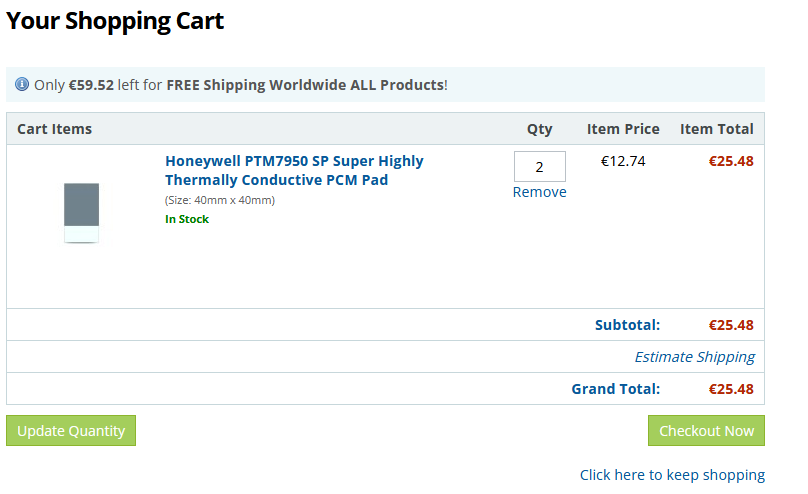The image size is (808, 494).
Task: Click the In Stock status text
Action: tap(187, 219)
